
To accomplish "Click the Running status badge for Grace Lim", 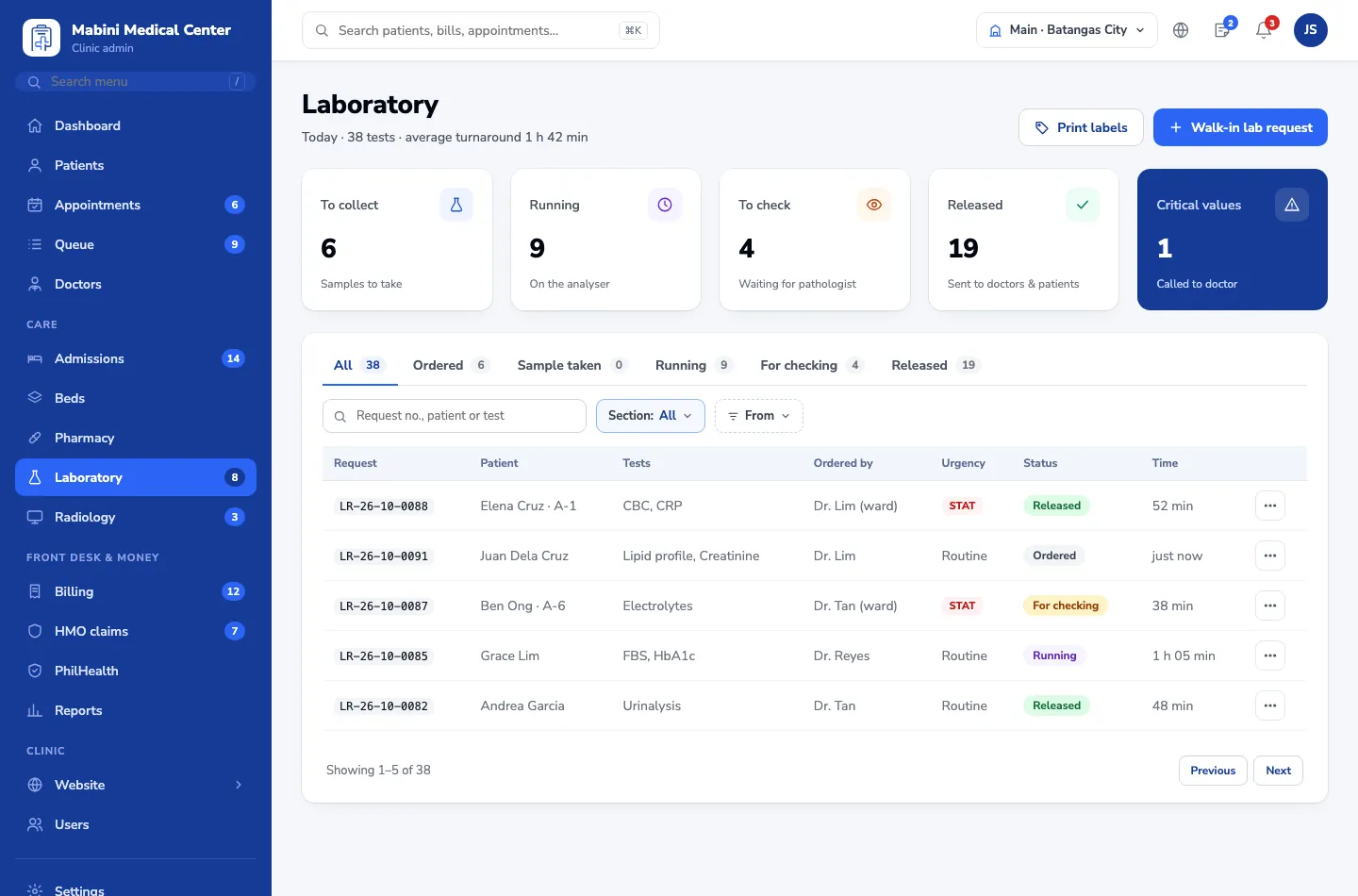I will tap(1054, 655).
